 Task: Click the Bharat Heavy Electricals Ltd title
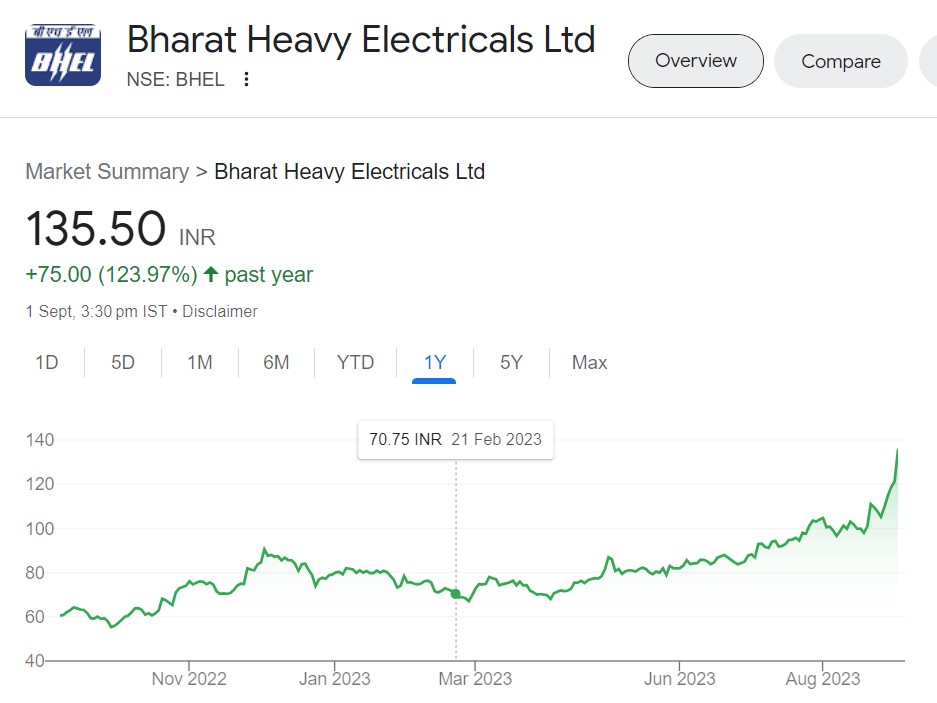click(x=361, y=40)
